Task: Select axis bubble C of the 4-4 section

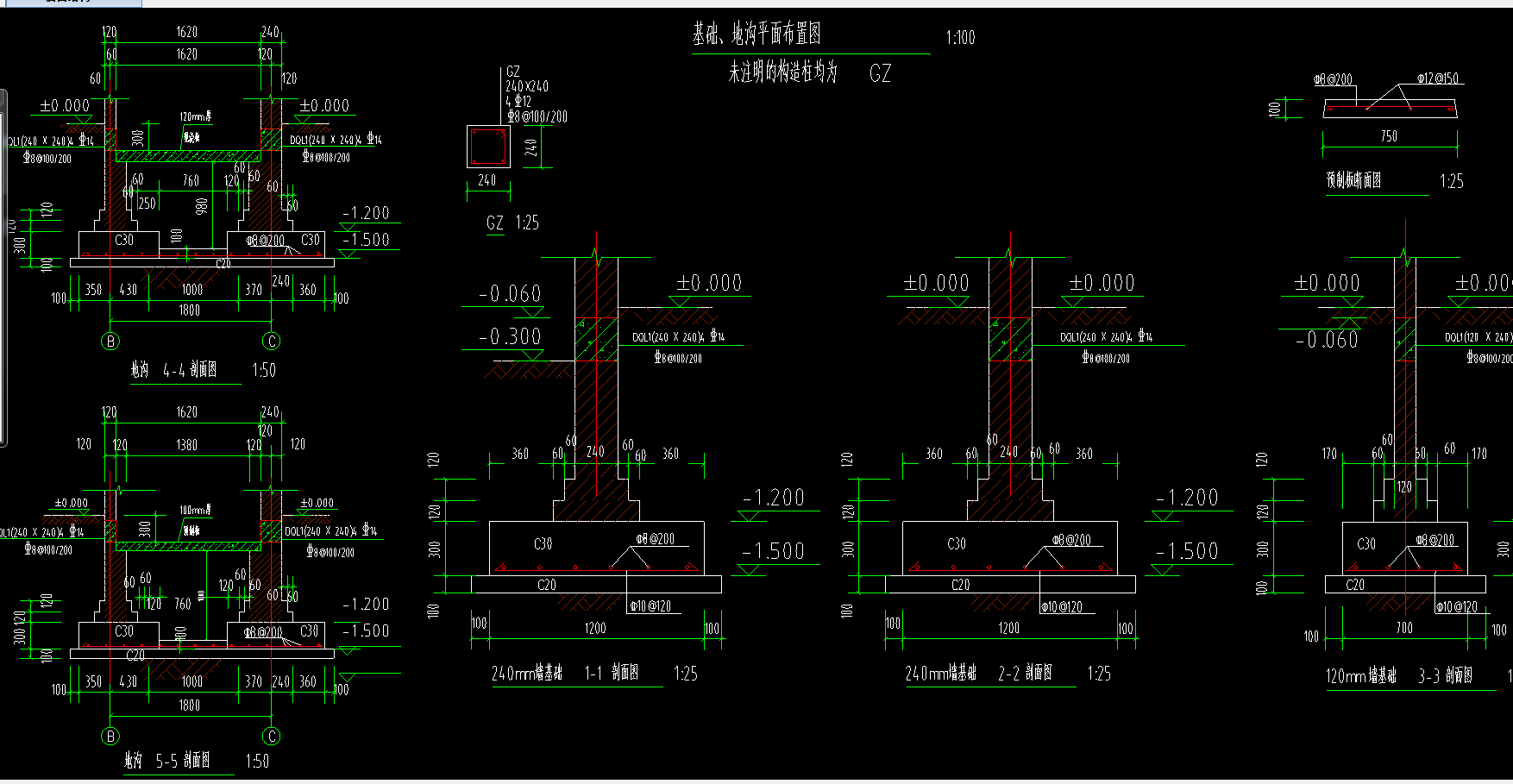Action: (272, 342)
